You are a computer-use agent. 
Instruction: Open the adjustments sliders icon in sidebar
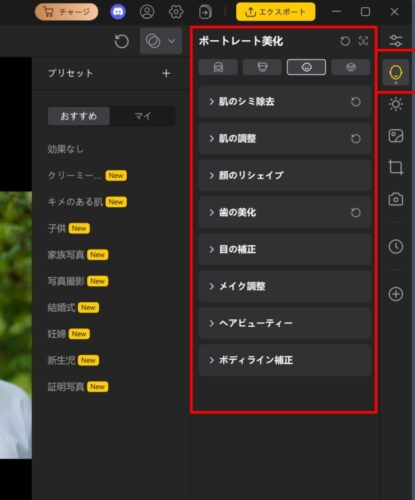[396, 41]
